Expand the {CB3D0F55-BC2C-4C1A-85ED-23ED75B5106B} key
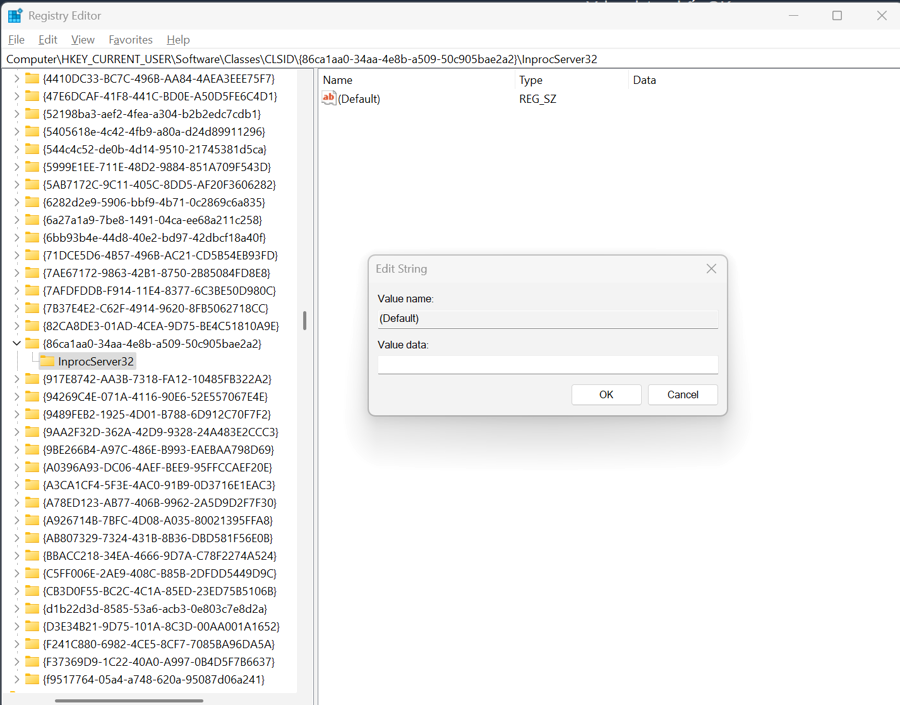The width and height of the screenshot is (900, 705). coord(16,591)
